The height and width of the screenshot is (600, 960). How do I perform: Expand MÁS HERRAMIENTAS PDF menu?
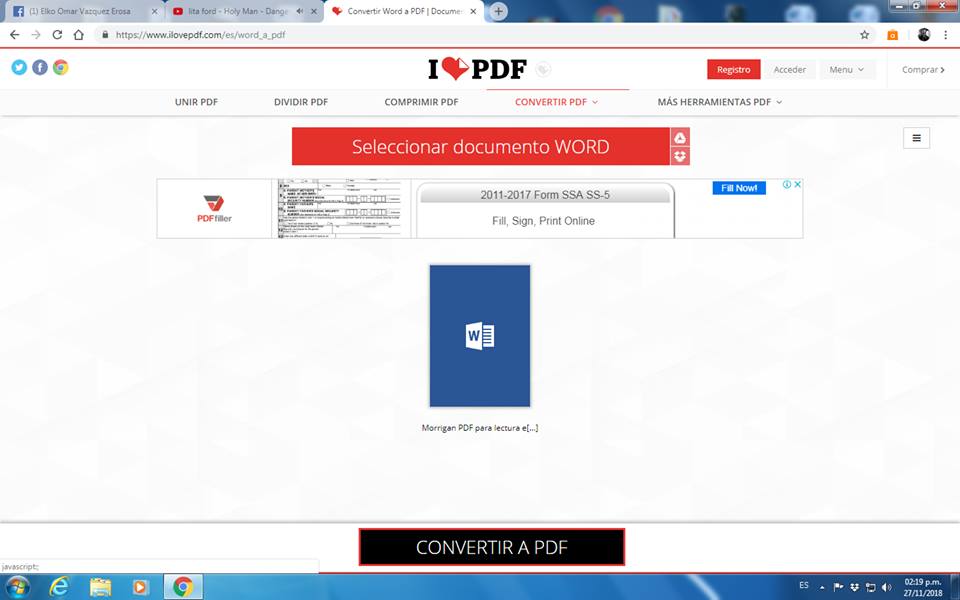pyautogui.click(x=719, y=102)
